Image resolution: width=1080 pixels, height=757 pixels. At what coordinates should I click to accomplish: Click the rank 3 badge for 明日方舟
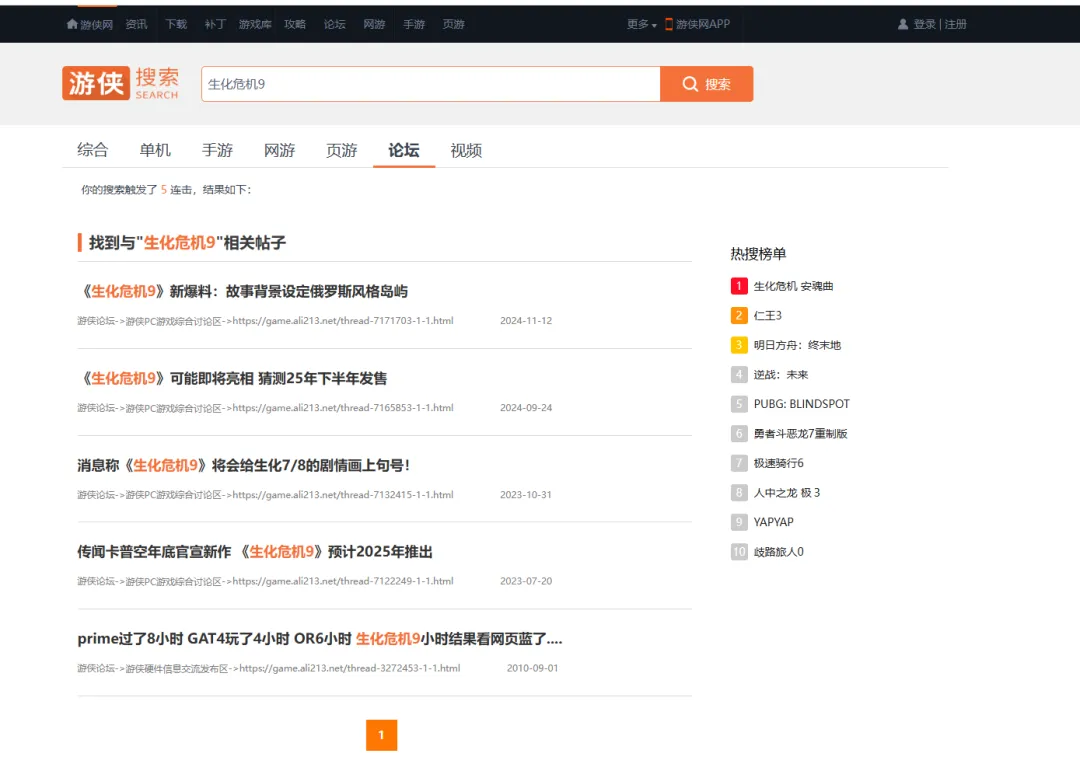(738, 345)
